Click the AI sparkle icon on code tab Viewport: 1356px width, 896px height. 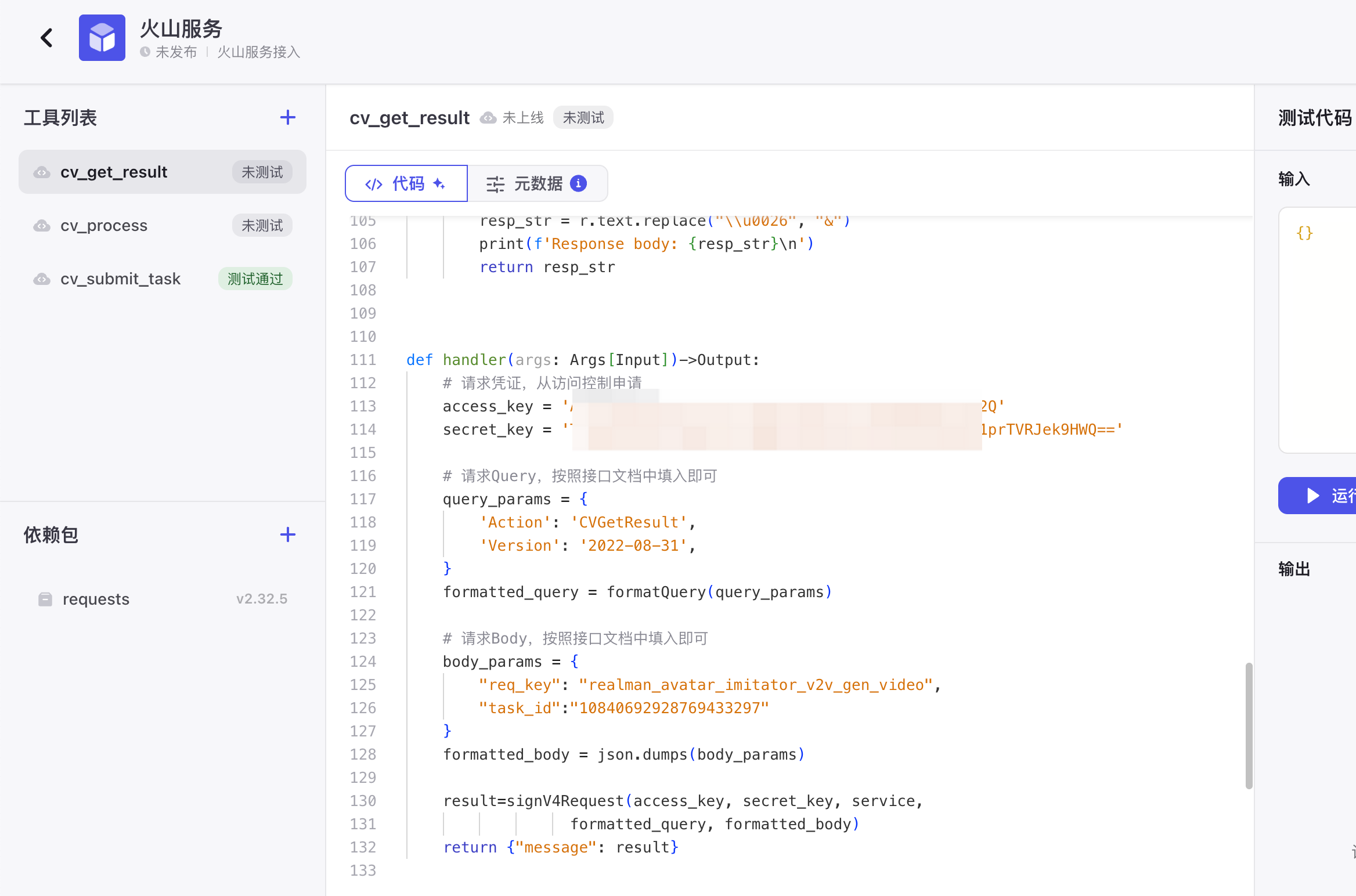point(439,183)
